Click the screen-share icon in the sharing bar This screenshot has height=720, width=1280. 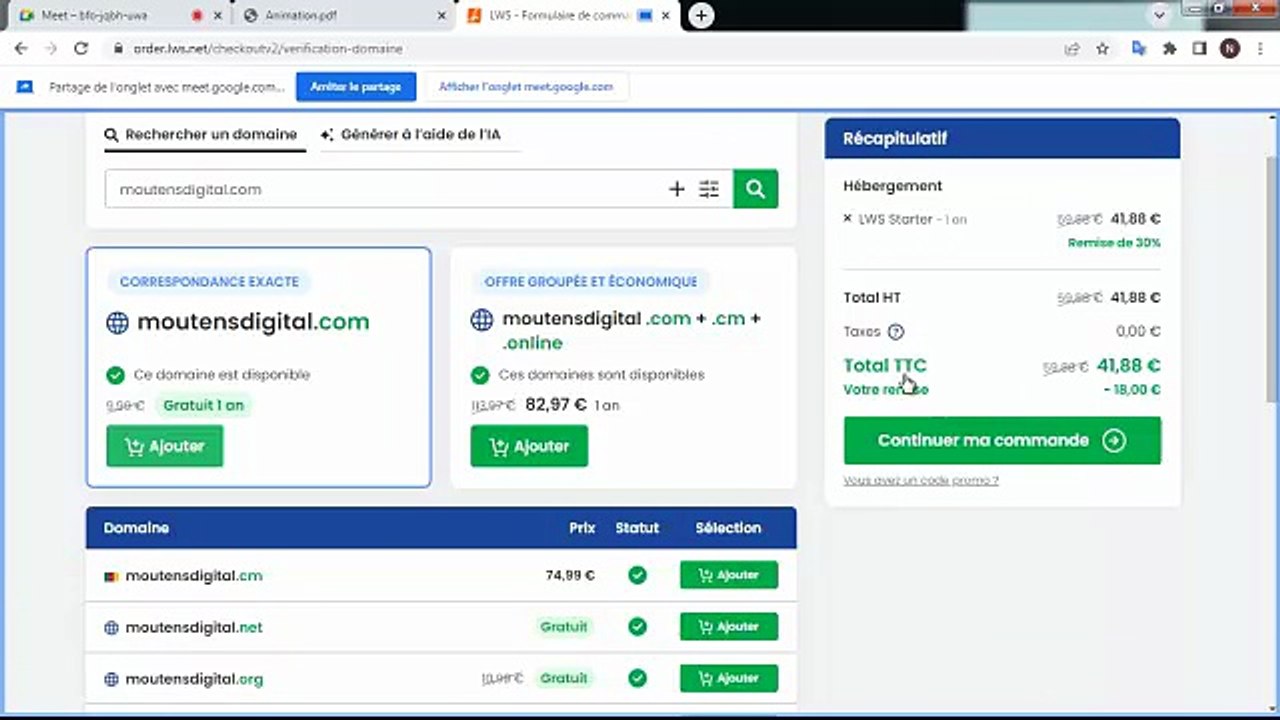click(x=25, y=87)
